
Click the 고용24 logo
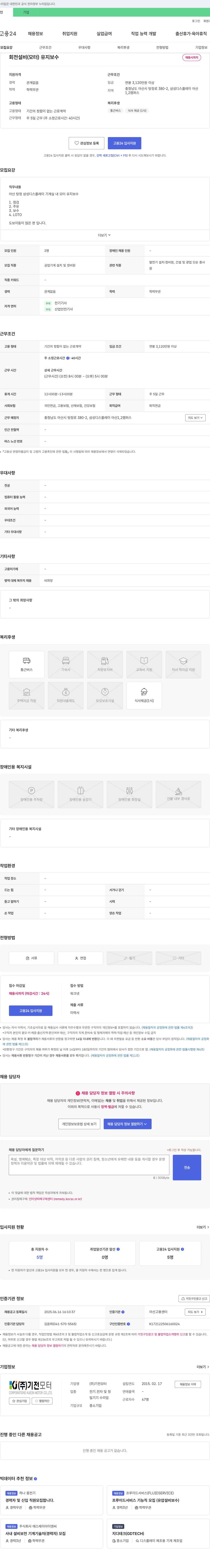[x=8, y=33]
